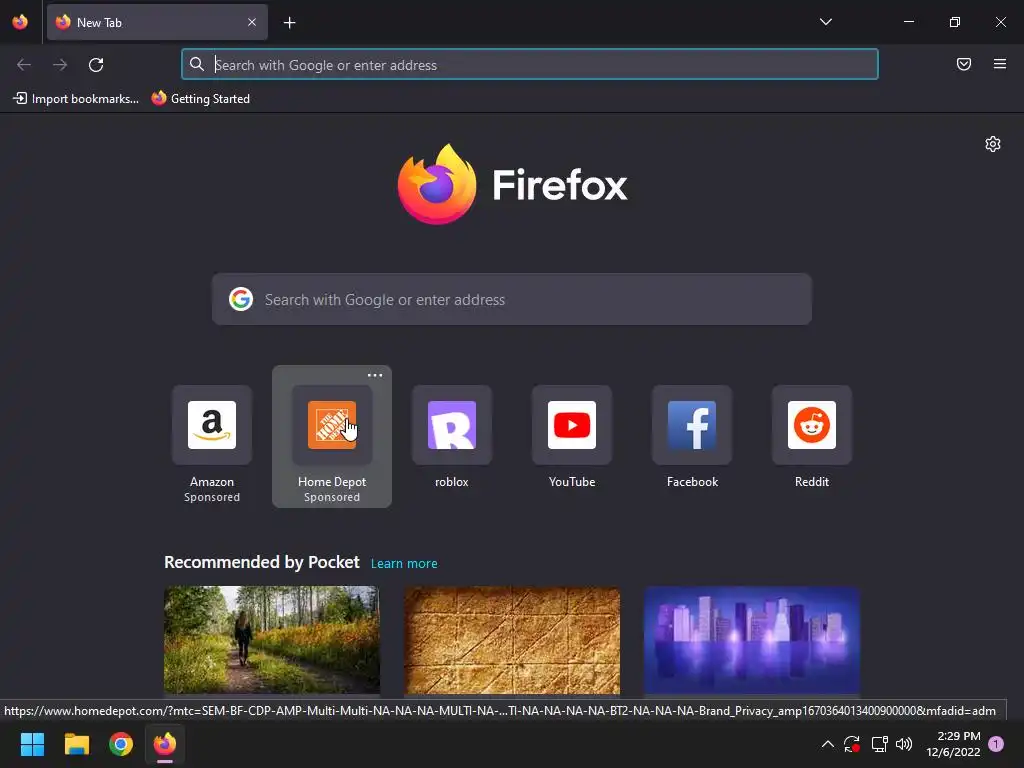
Task: Click Import bookmarks in bookmarks toolbar
Action: tap(76, 99)
